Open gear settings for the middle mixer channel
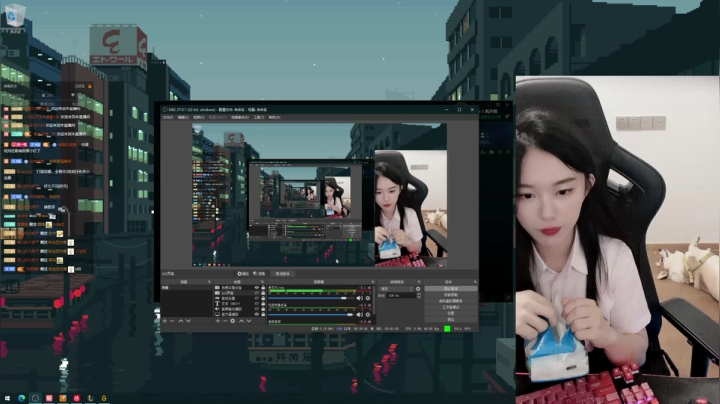 (368, 315)
